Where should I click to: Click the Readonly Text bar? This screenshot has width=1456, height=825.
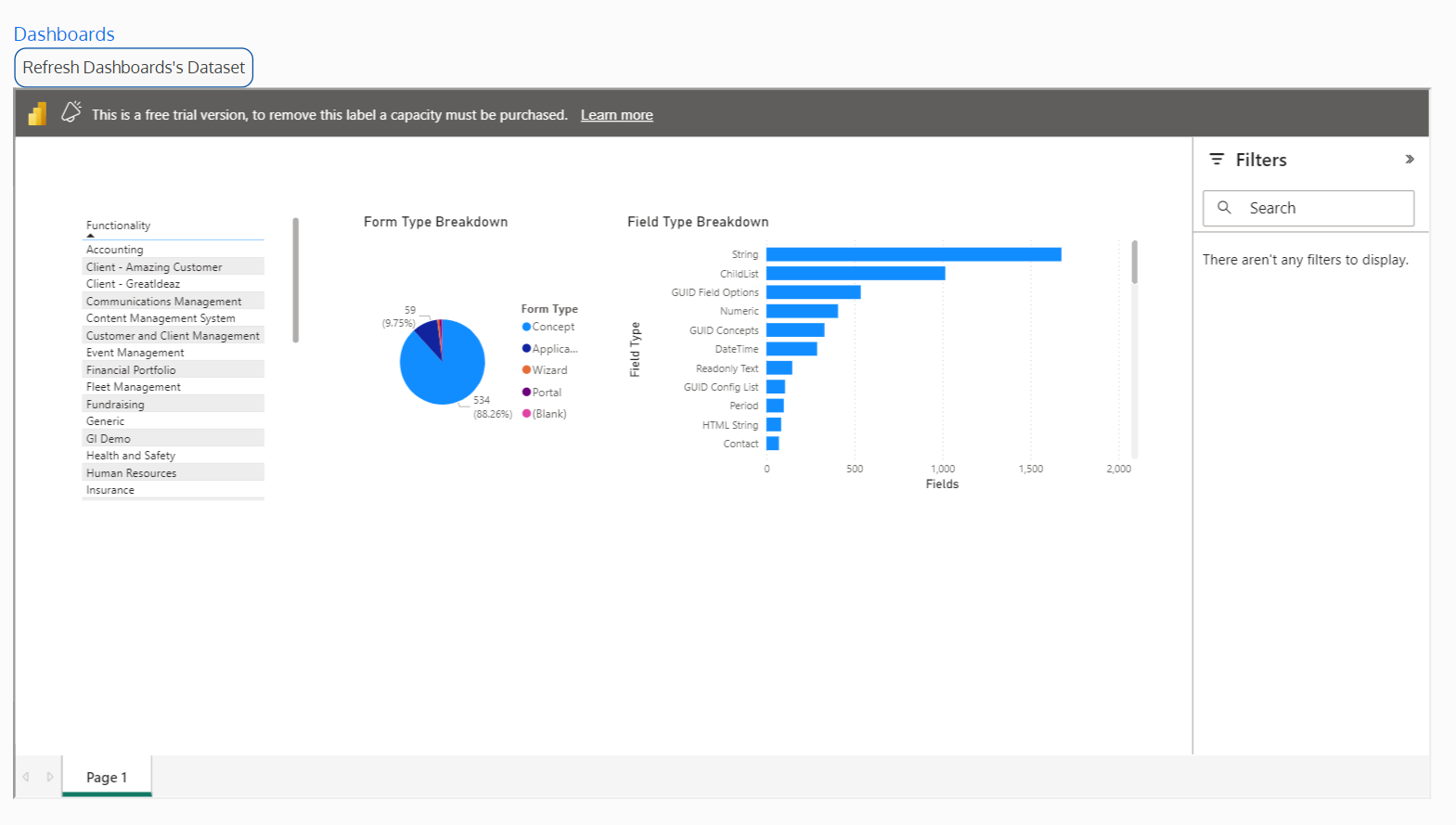pos(780,368)
